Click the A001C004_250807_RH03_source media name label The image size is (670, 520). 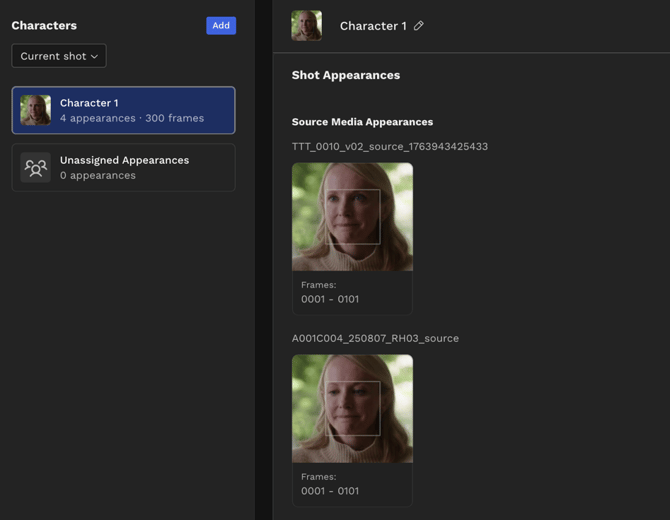(x=375, y=338)
